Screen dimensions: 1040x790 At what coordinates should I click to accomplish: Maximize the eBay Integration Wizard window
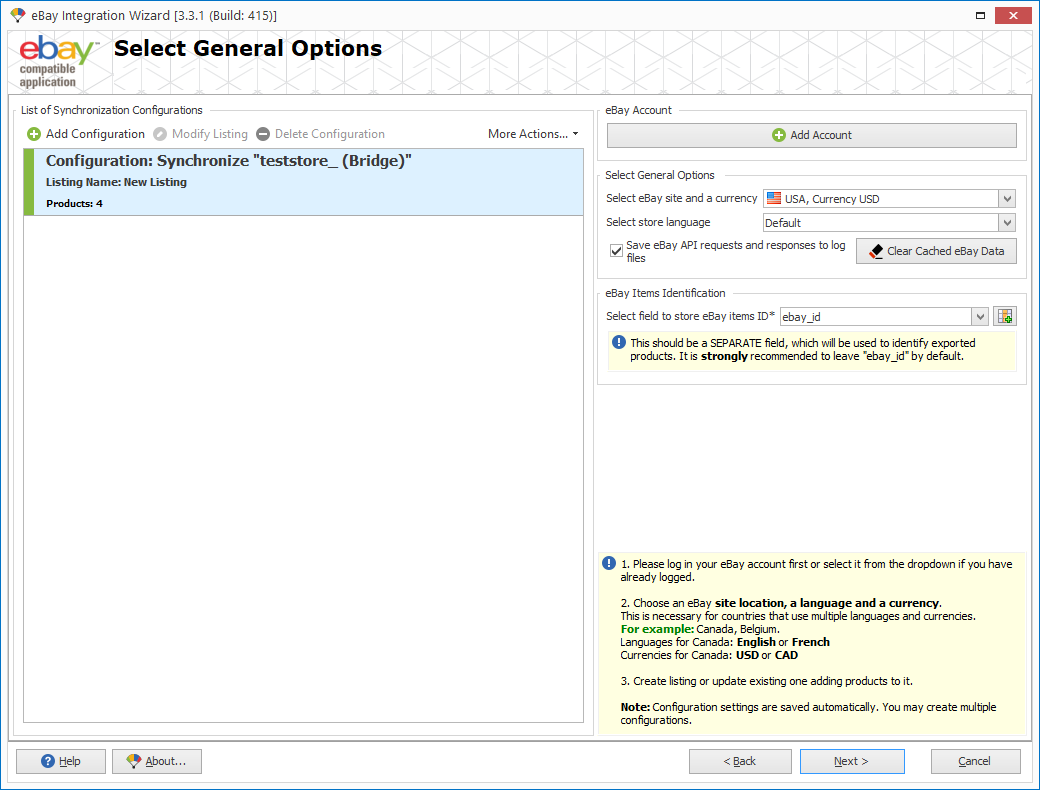(x=980, y=15)
